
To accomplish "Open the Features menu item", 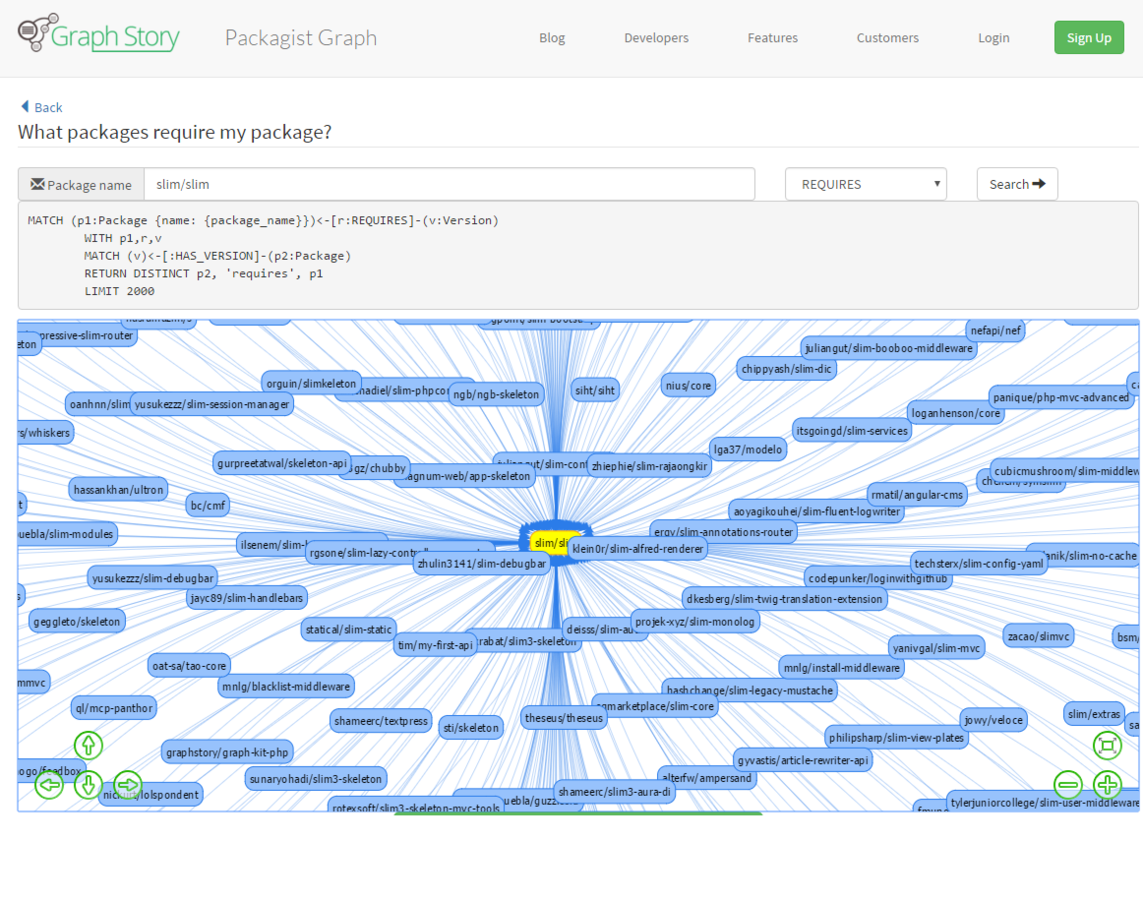I will (x=773, y=38).
